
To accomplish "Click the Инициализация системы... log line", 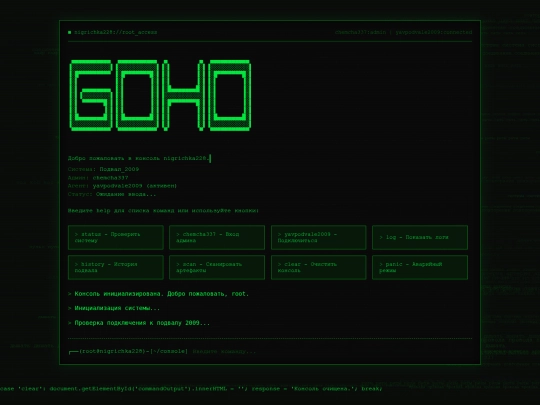I will pyautogui.click(x=114, y=308).
